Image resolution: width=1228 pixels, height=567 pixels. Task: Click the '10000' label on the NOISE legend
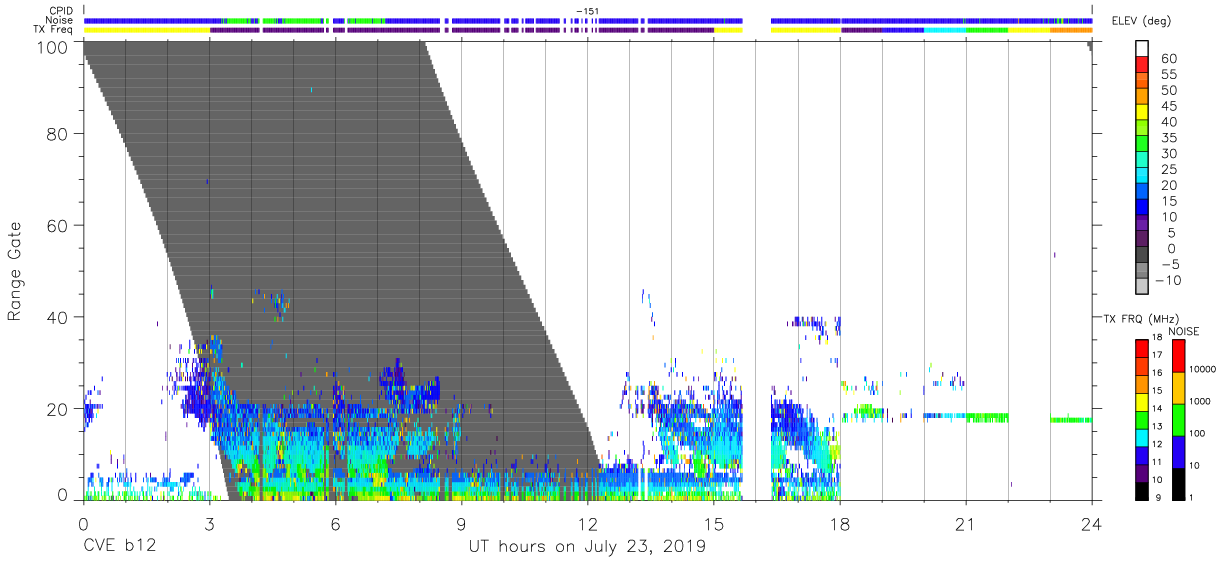pos(1202,370)
